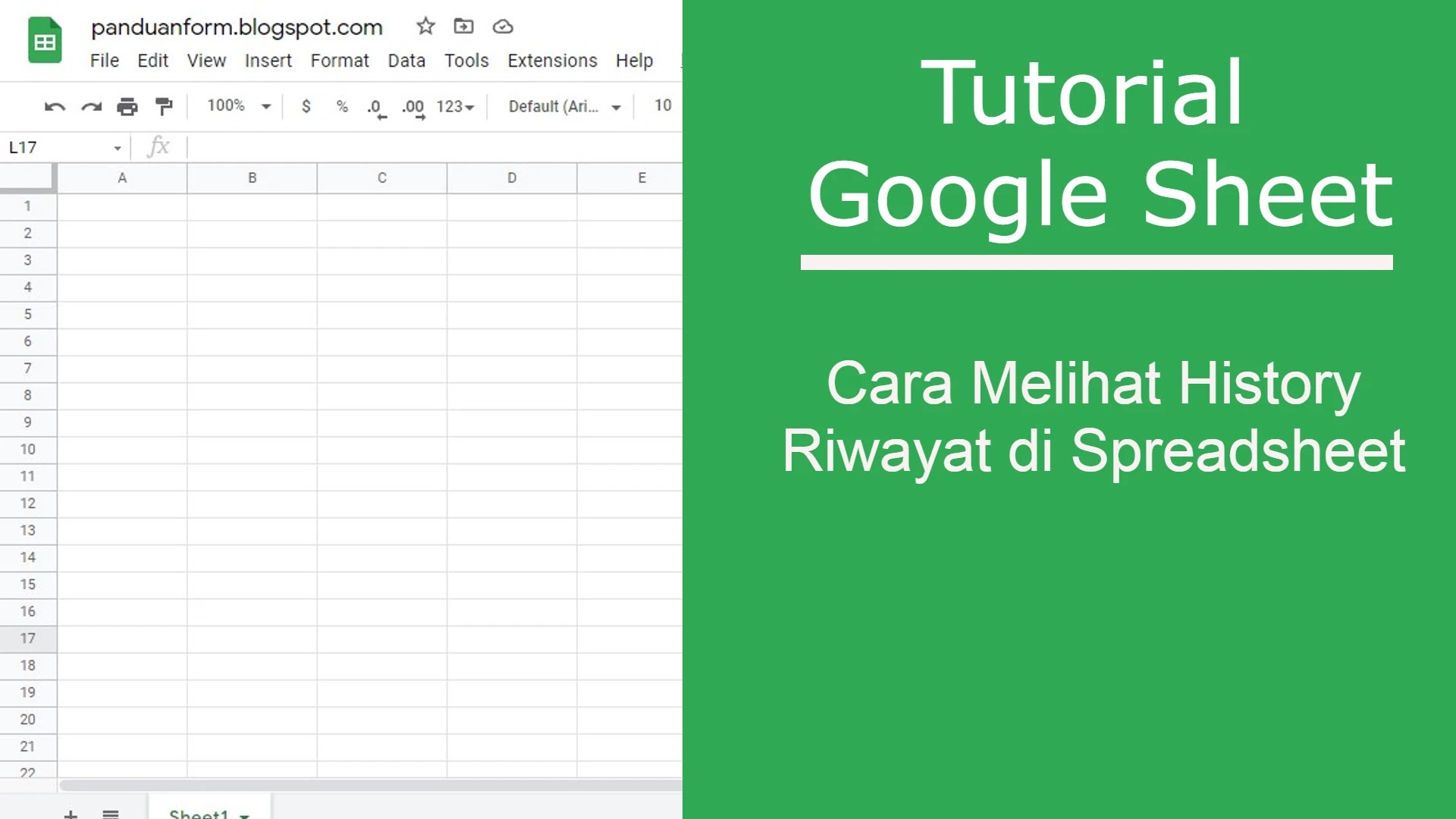Click the Move to folder icon
1456x819 pixels.
(x=463, y=27)
